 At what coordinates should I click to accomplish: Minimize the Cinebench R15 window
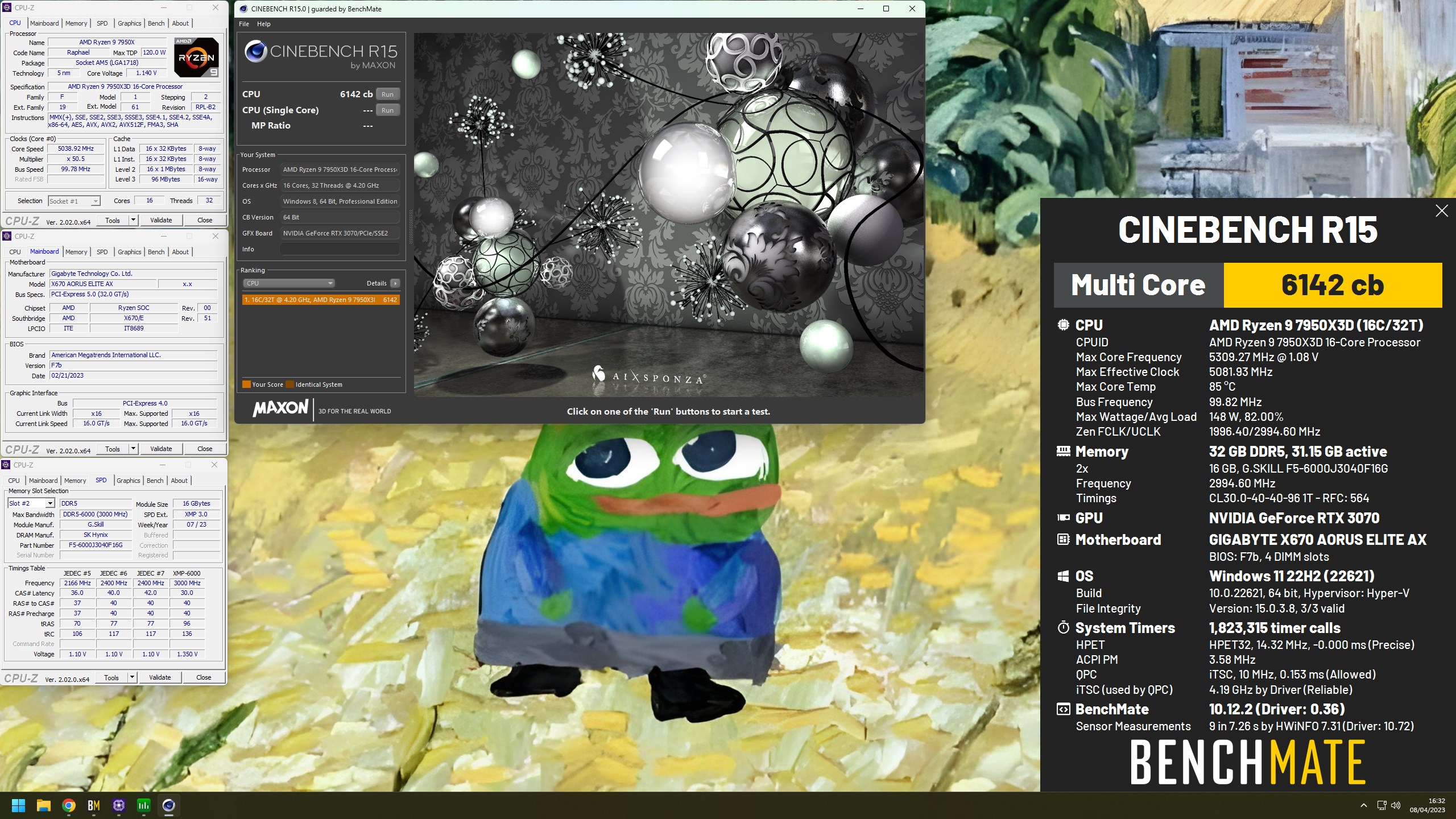pos(860,9)
